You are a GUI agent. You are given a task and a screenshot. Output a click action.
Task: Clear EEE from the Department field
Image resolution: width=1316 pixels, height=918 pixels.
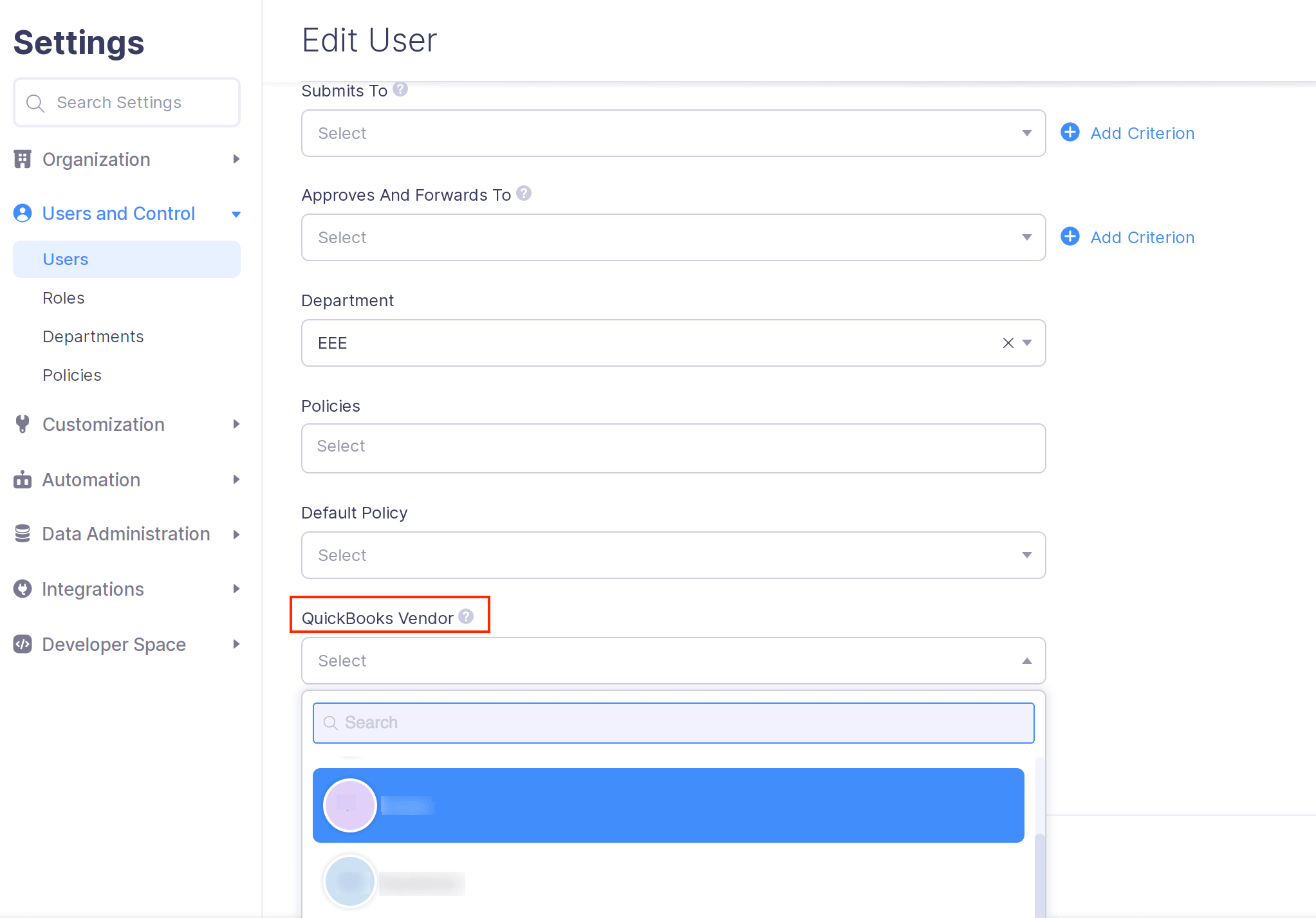(1006, 343)
